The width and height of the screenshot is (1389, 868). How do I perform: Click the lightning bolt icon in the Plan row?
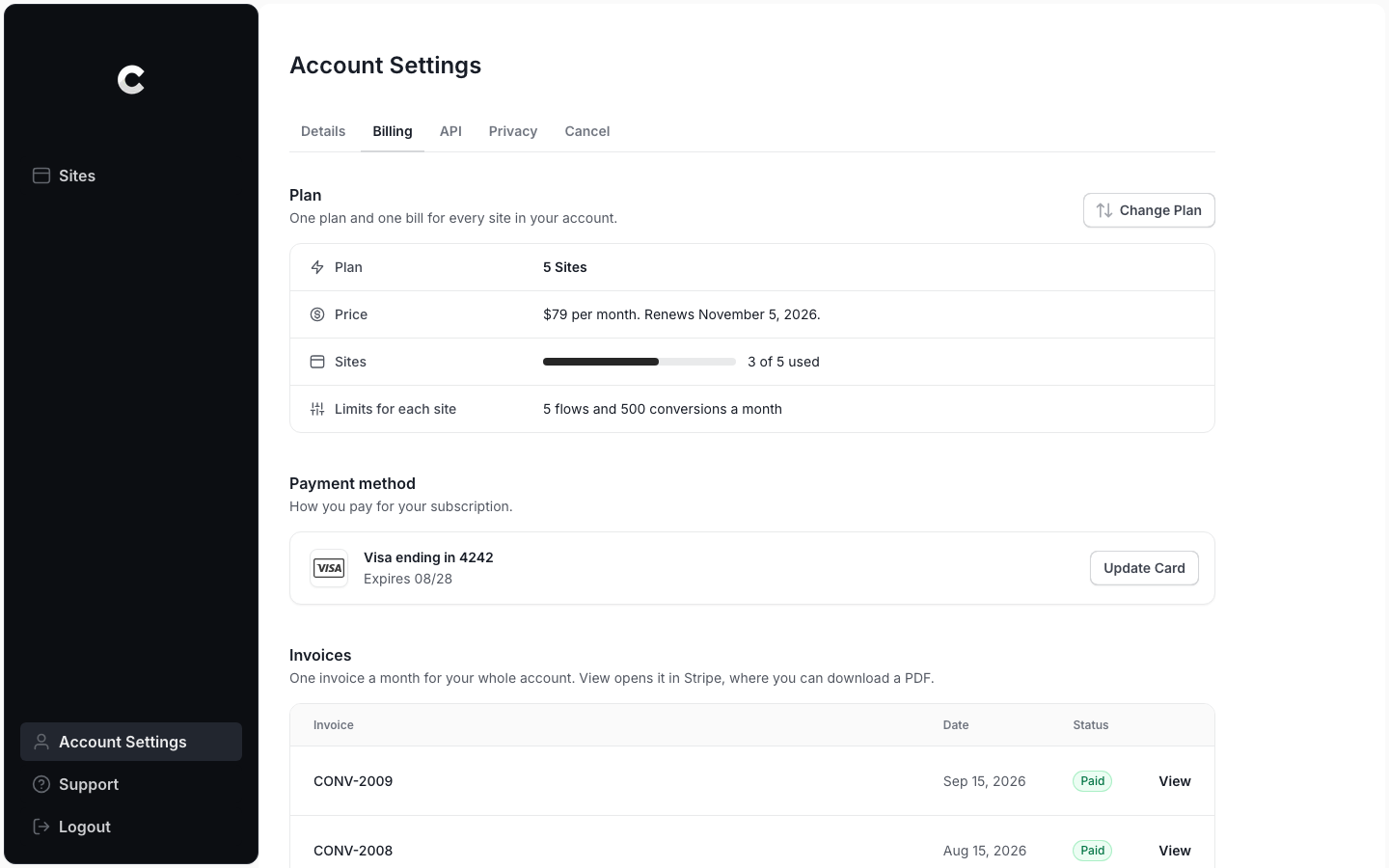click(x=317, y=267)
